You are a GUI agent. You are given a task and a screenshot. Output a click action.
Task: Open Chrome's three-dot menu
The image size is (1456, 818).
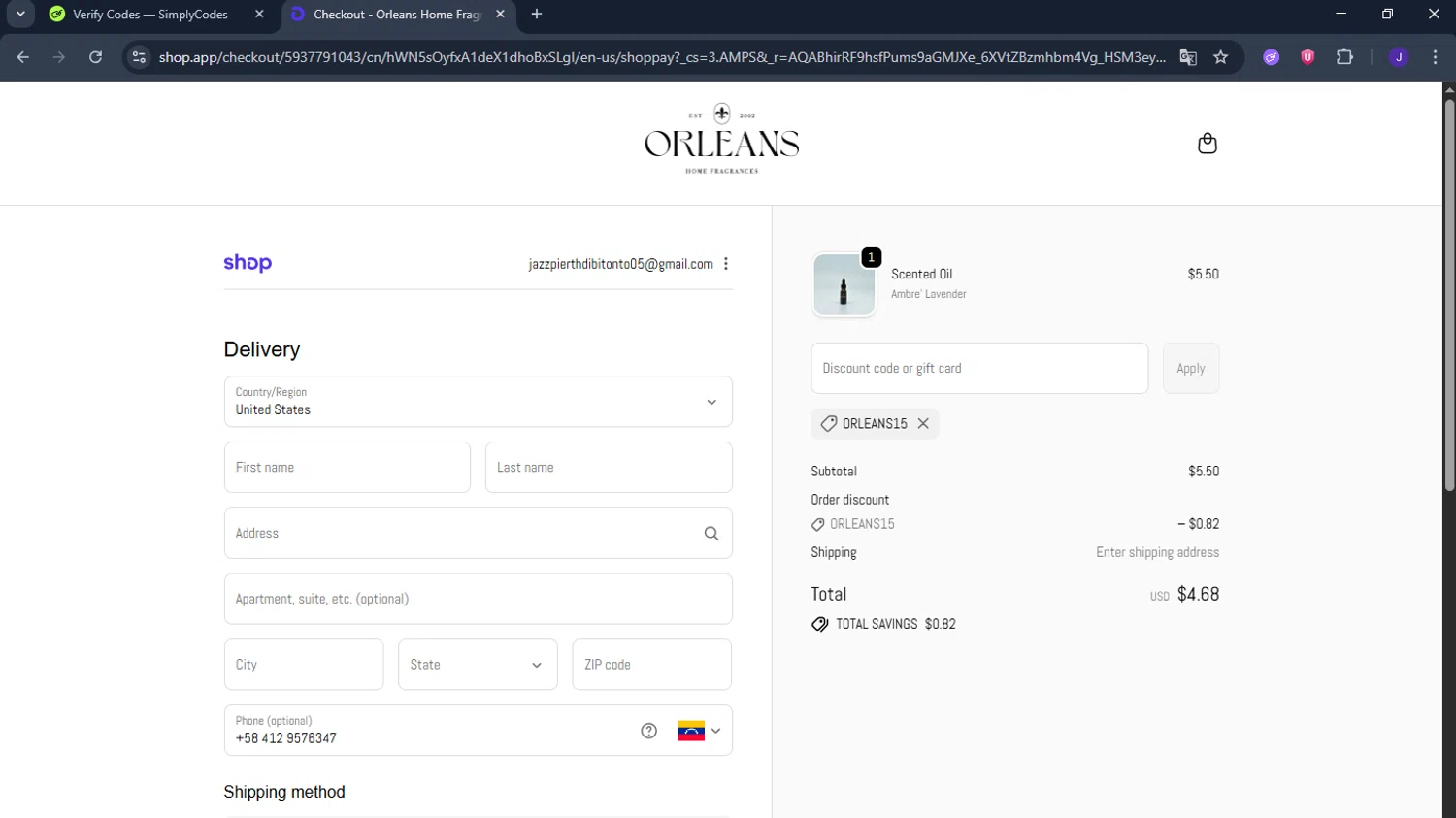coord(1435,57)
